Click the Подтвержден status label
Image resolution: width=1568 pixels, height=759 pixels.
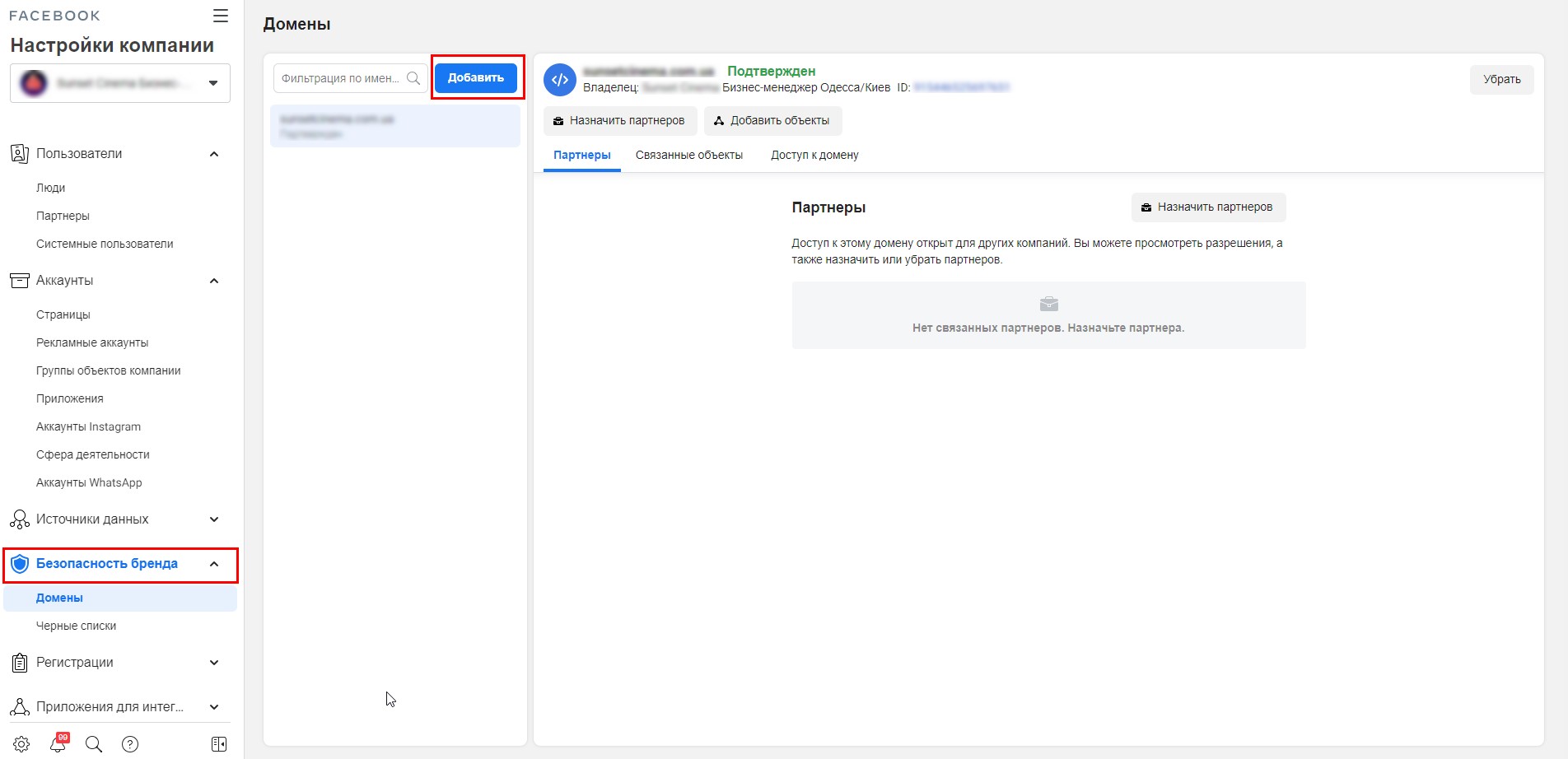pyautogui.click(x=772, y=71)
